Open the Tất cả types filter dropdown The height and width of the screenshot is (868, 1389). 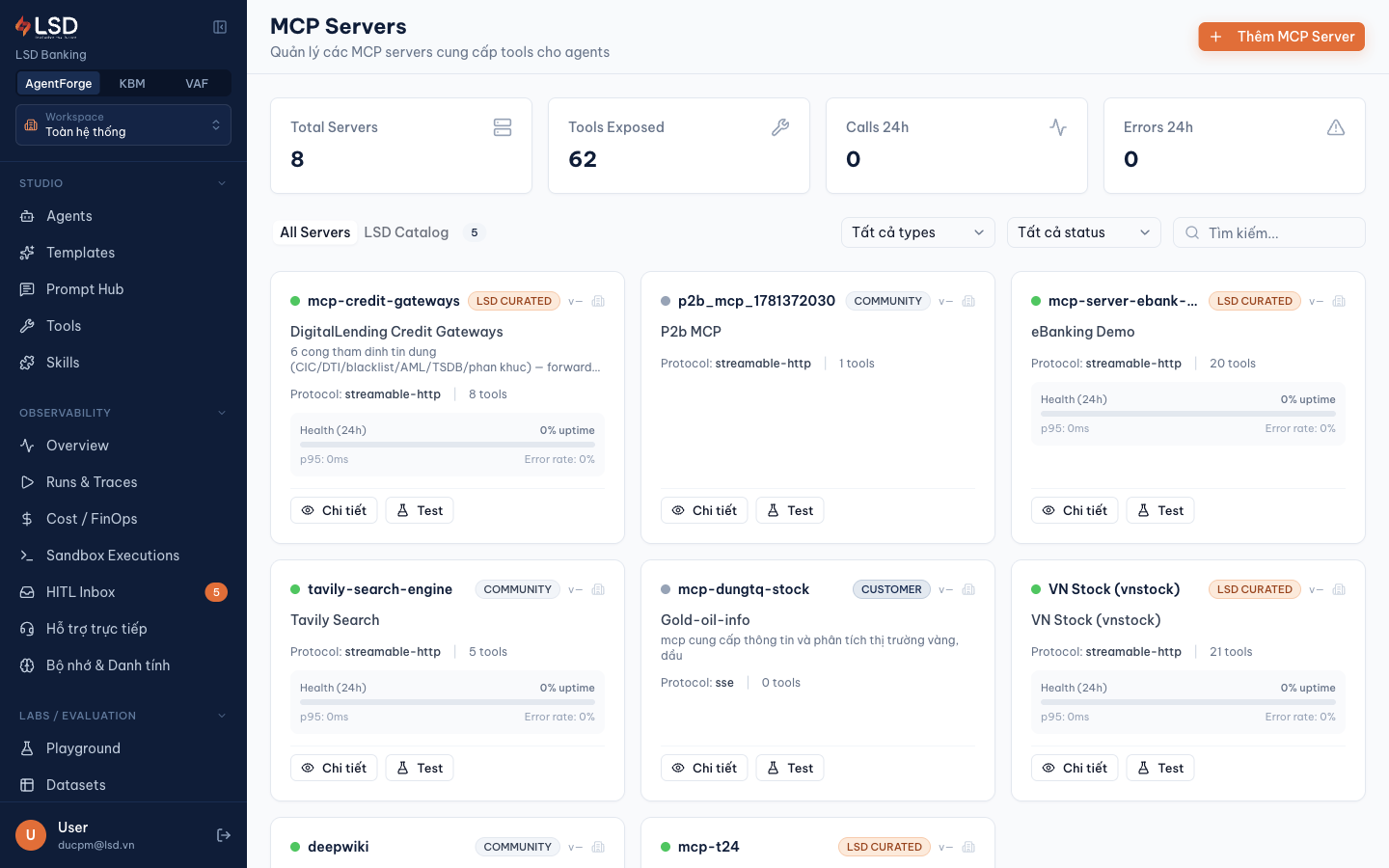pyautogui.click(x=918, y=232)
